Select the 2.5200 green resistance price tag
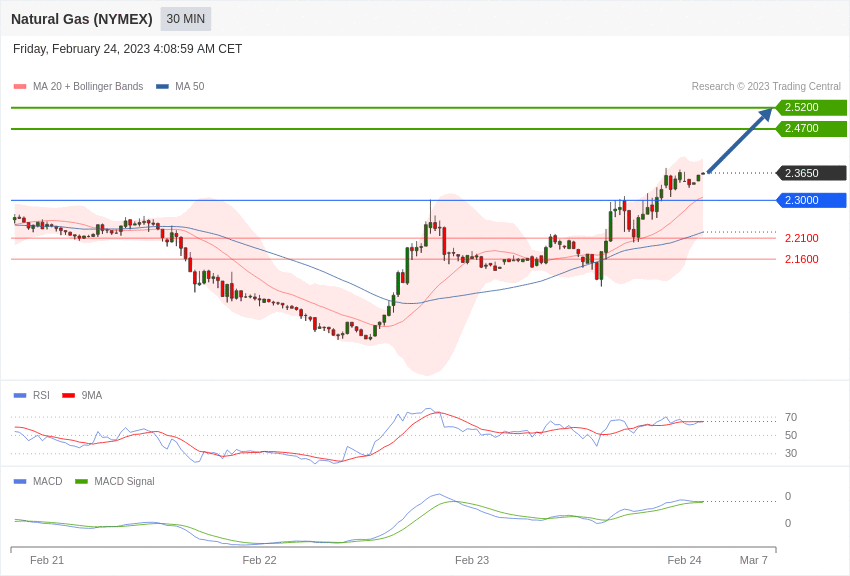Image resolution: width=850 pixels, height=576 pixels. (811, 107)
